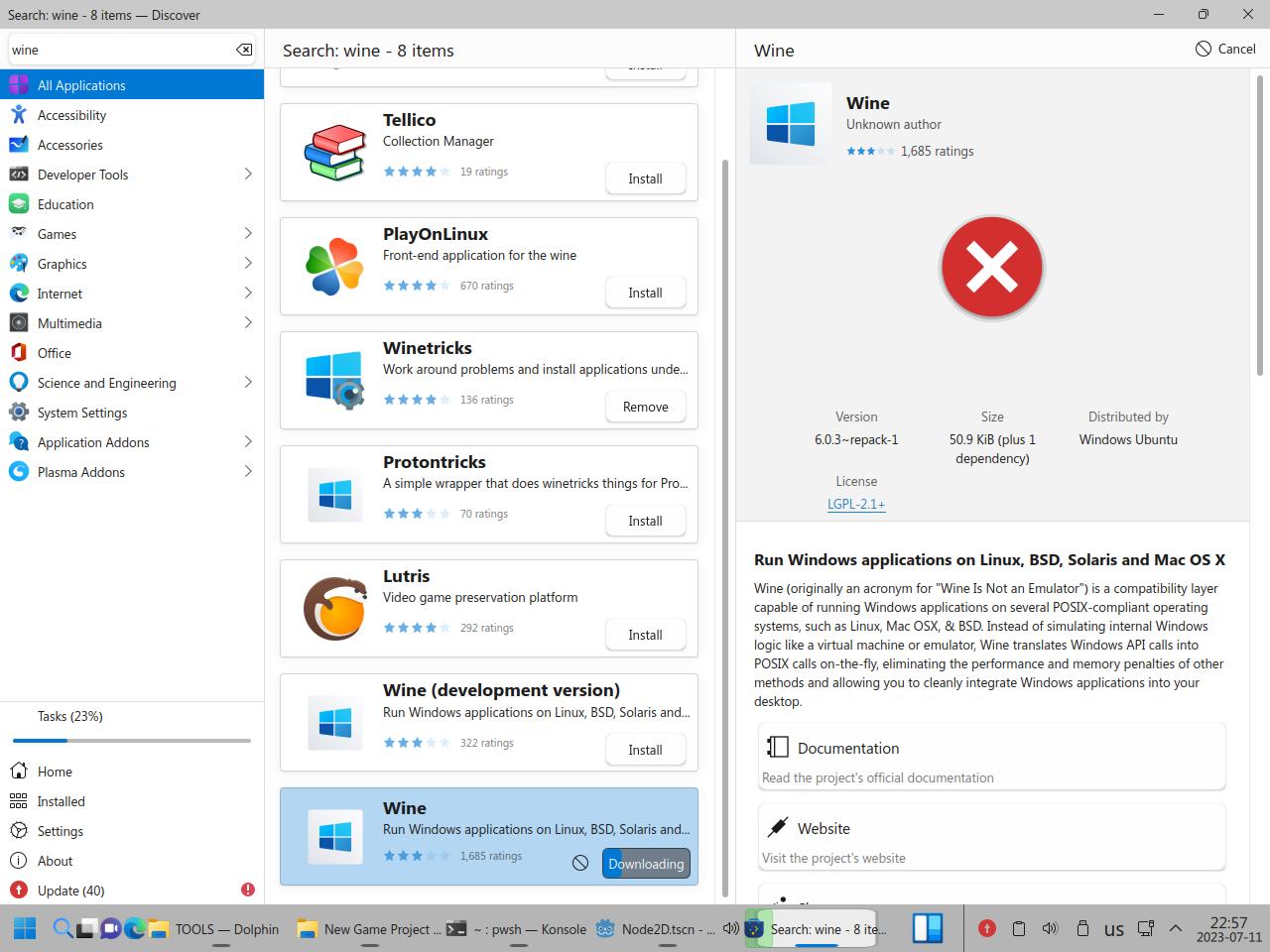Click the red error screenshot placeholder
Image resolution: width=1270 pixels, height=952 pixels.
coord(991,267)
